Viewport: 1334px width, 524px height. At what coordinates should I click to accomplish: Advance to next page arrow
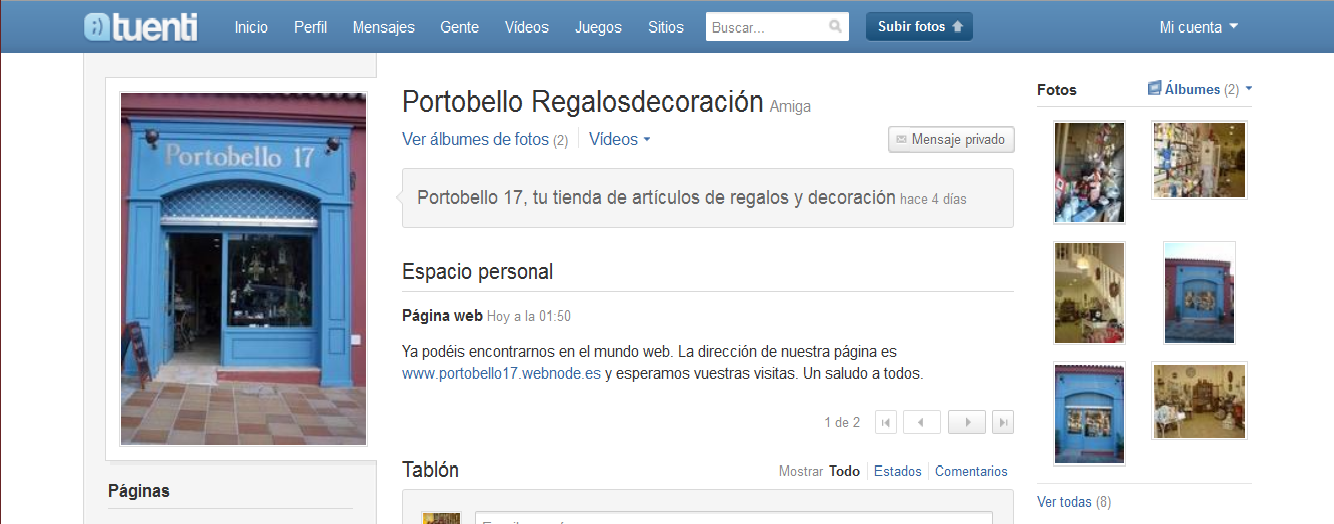click(x=966, y=422)
